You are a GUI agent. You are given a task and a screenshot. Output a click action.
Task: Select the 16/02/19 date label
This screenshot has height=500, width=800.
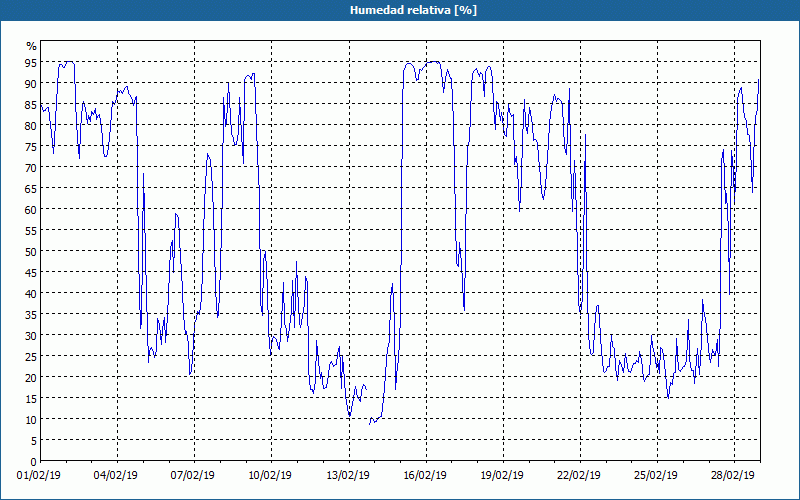424,476
